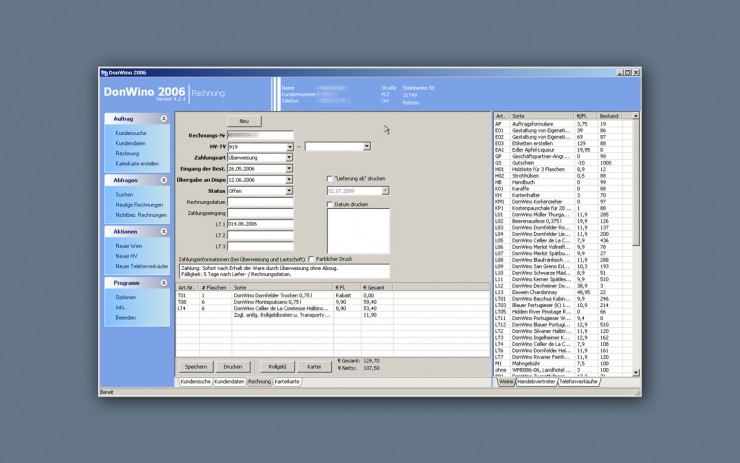
Task: Sort wine list by Bestand column header
Action: pyautogui.click(x=609, y=116)
